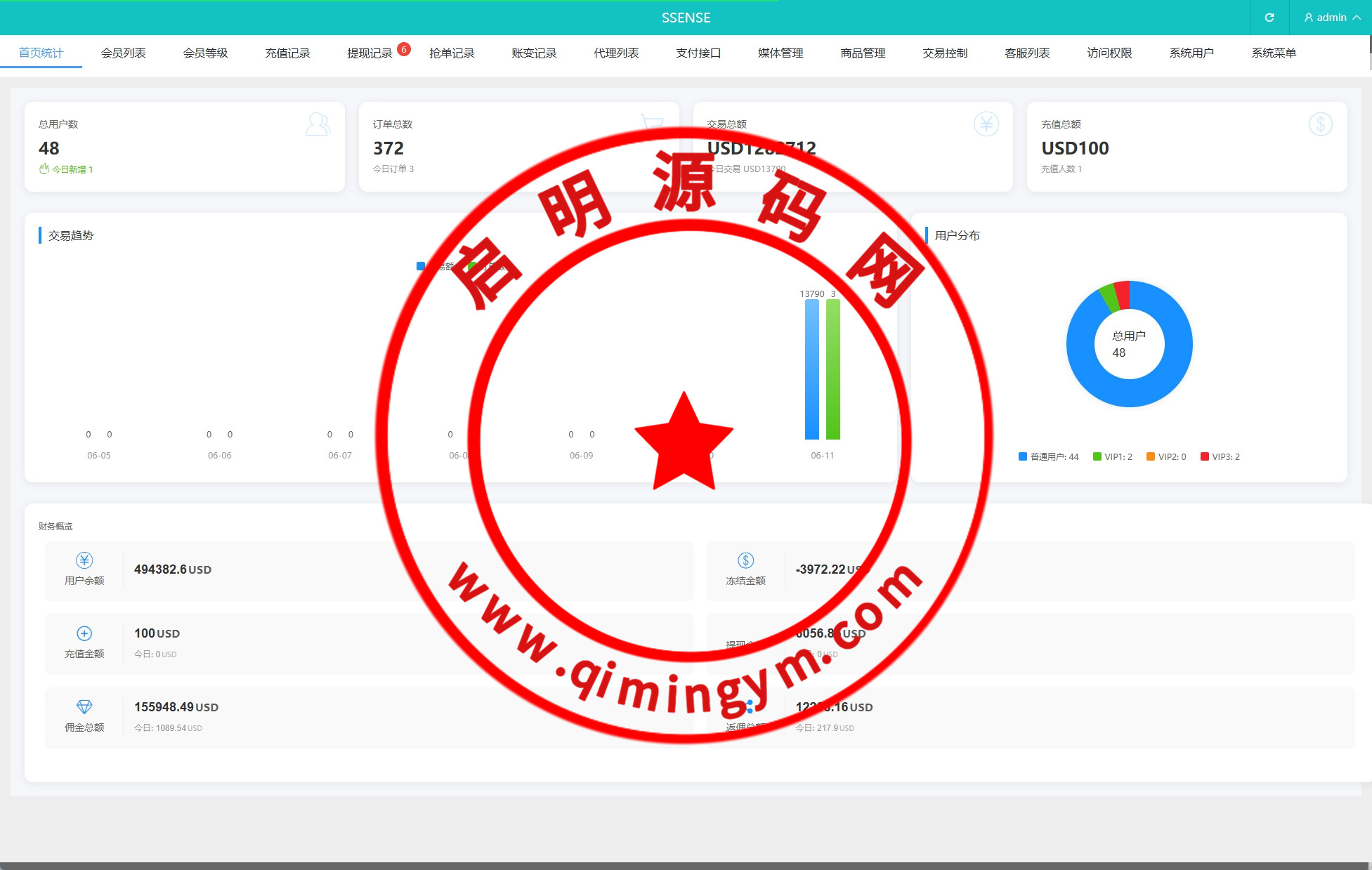
Task: Click the refresh icon in header
Action: [1269, 18]
